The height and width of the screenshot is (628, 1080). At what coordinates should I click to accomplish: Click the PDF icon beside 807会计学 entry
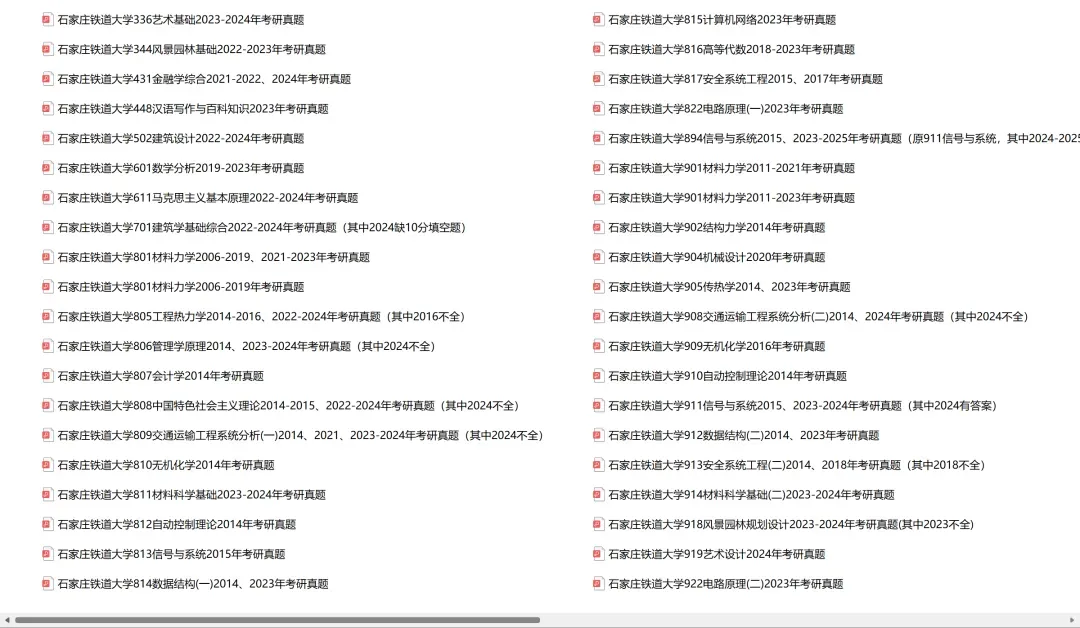47,375
